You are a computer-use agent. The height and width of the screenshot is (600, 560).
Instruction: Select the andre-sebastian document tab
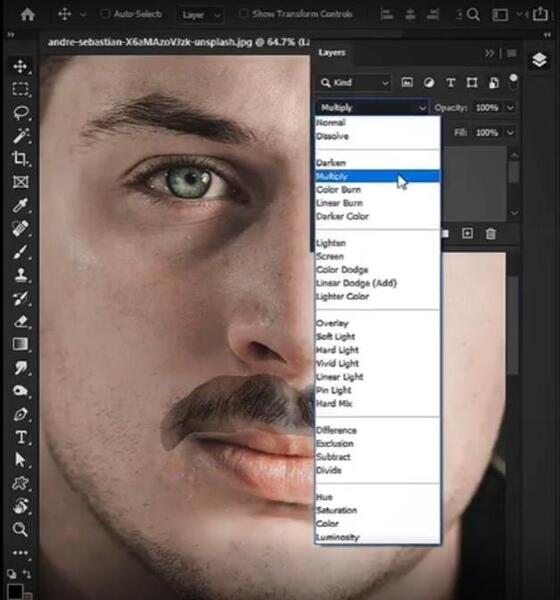178,42
